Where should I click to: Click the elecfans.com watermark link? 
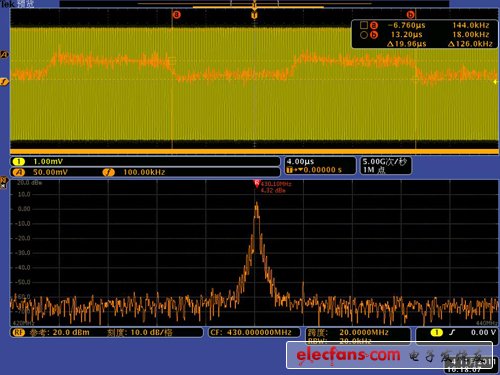click(x=348, y=355)
